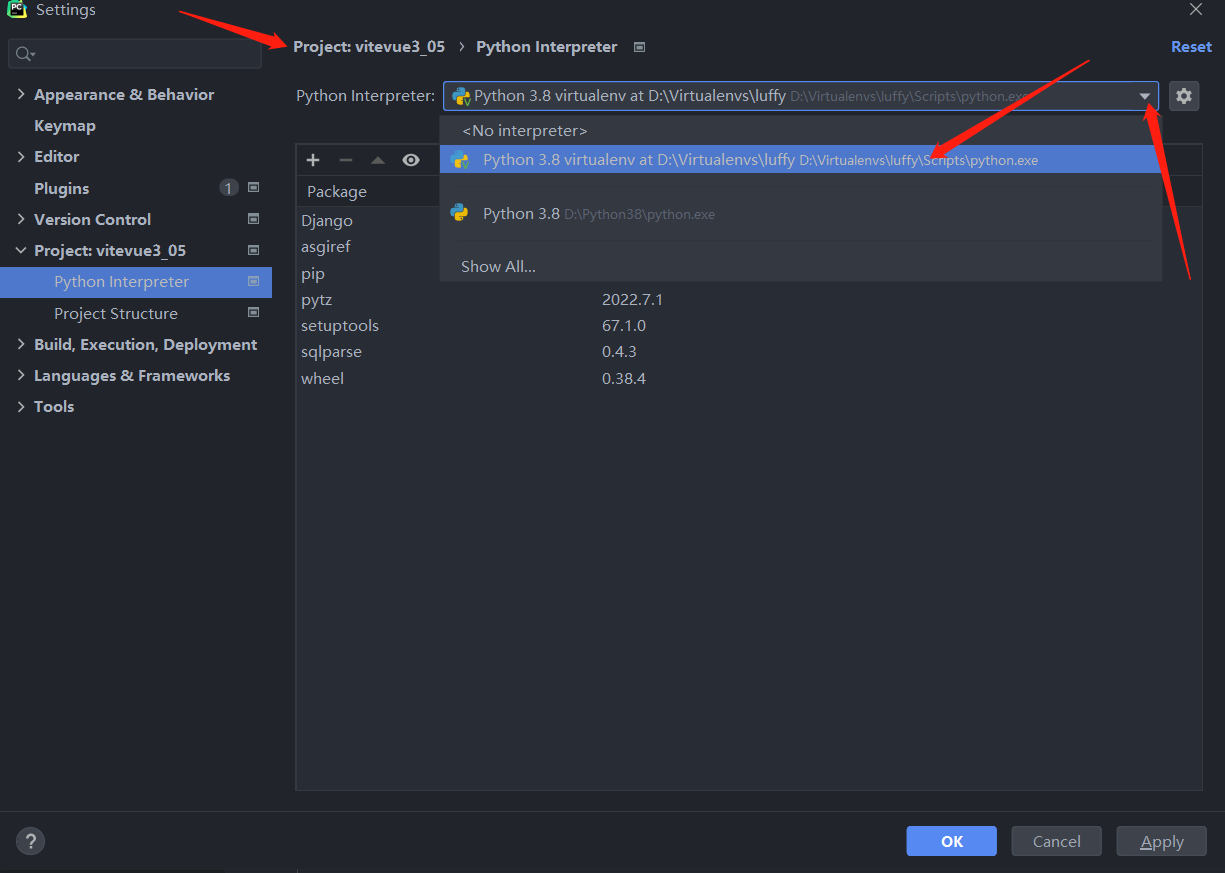Image resolution: width=1225 pixels, height=873 pixels.
Task: Select the wheel package row
Action: (748, 378)
